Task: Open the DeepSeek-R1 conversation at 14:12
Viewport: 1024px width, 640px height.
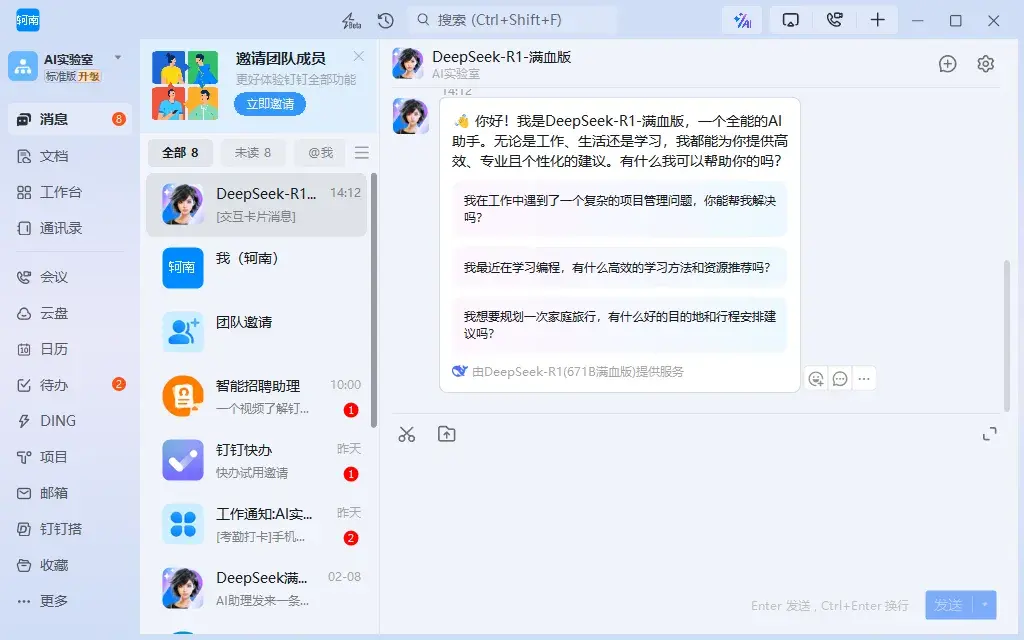Action: coord(257,204)
